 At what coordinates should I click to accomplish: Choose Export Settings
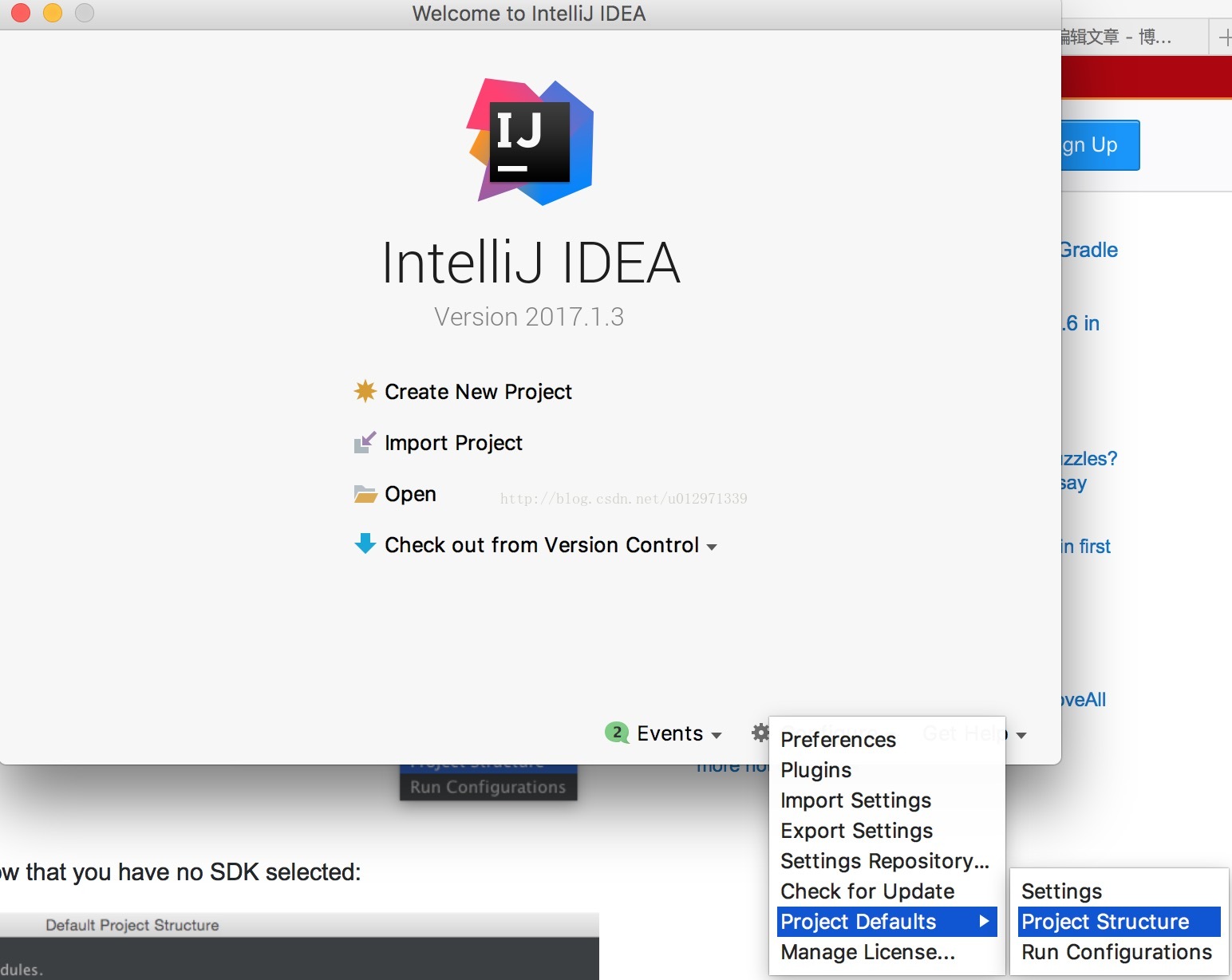pyautogui.click(x=886, y=831)
